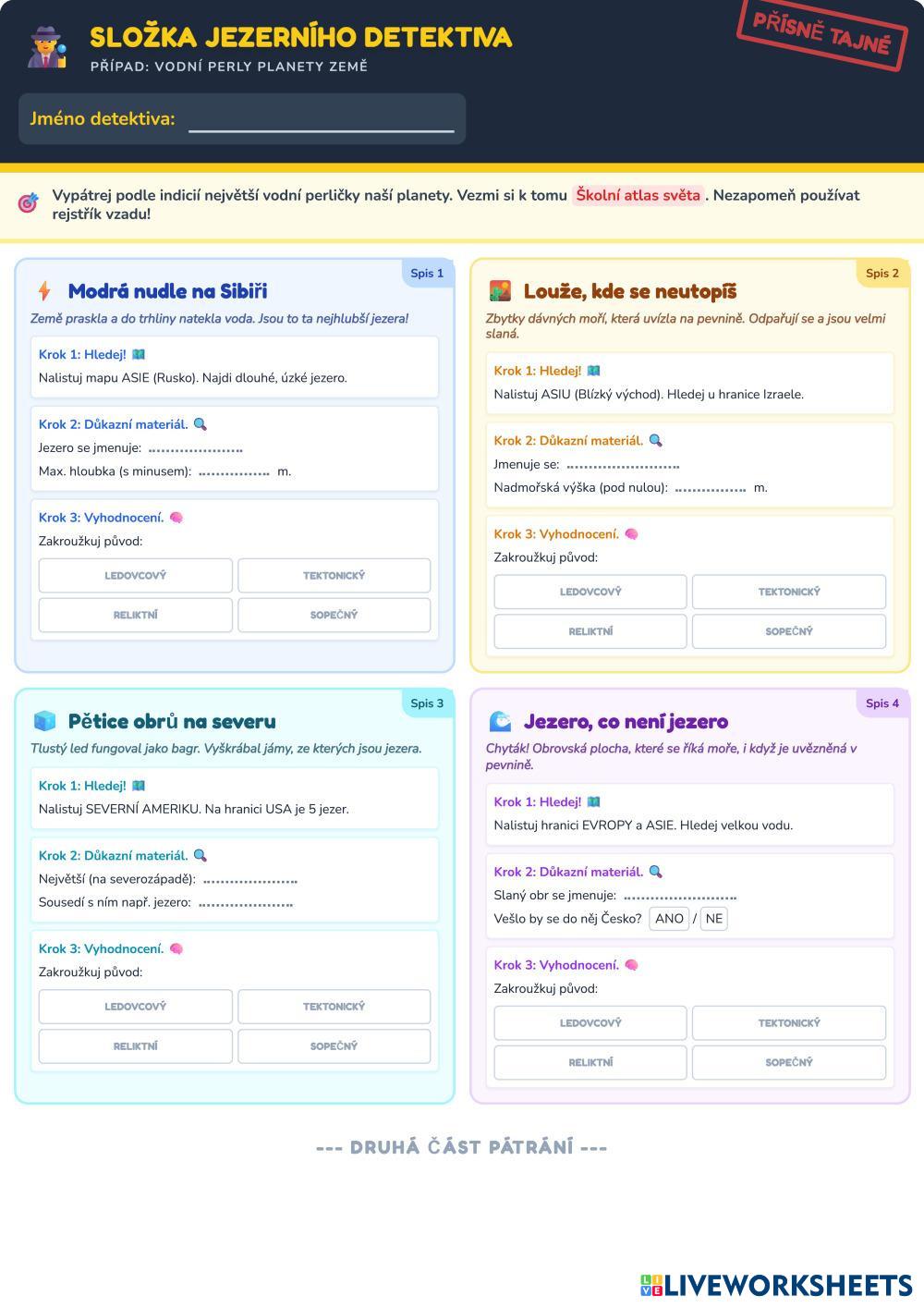Click the Liveworksheets logo

point(775,1285)
